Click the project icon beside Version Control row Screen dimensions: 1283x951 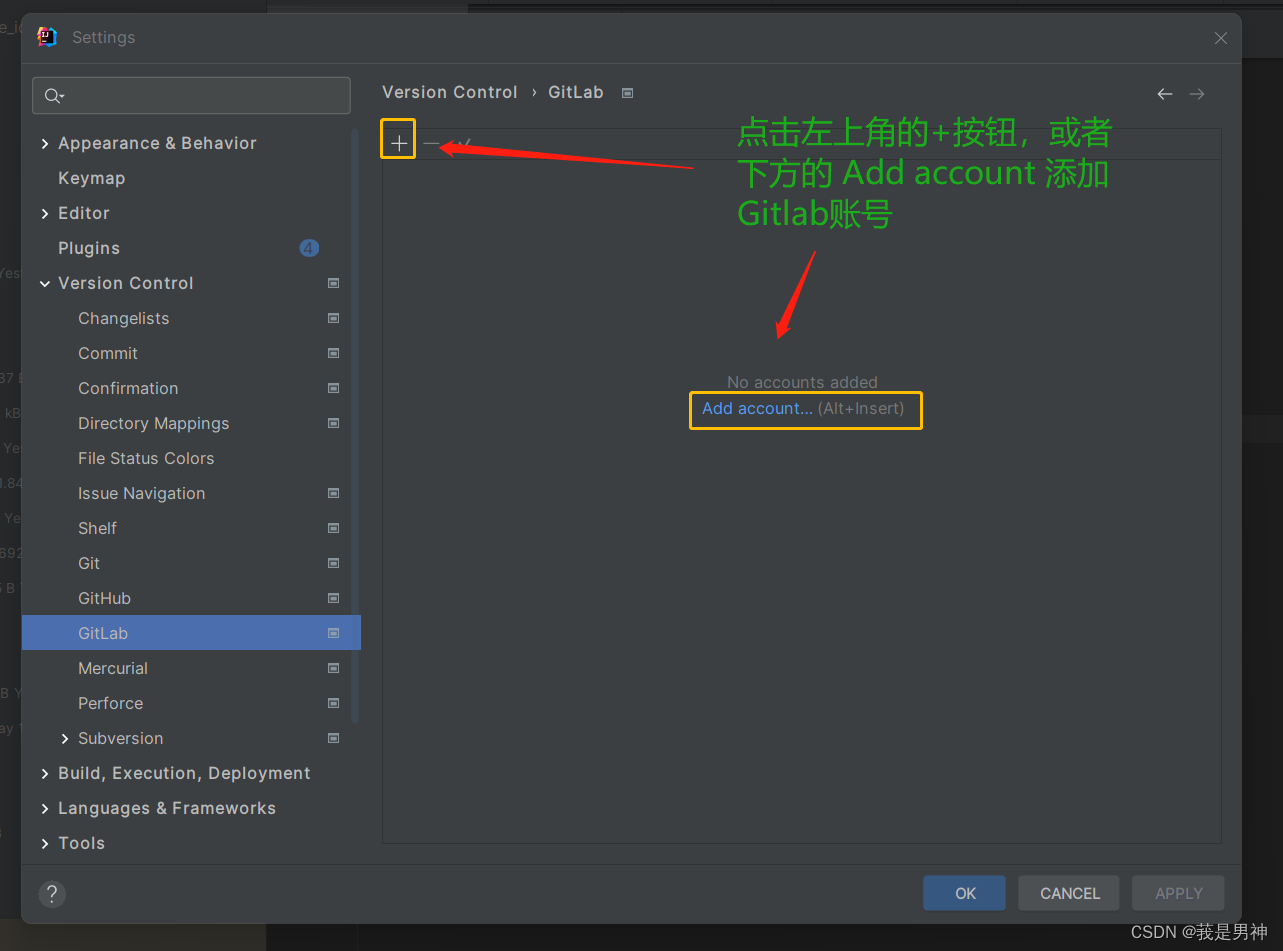(x=334, y=283)
